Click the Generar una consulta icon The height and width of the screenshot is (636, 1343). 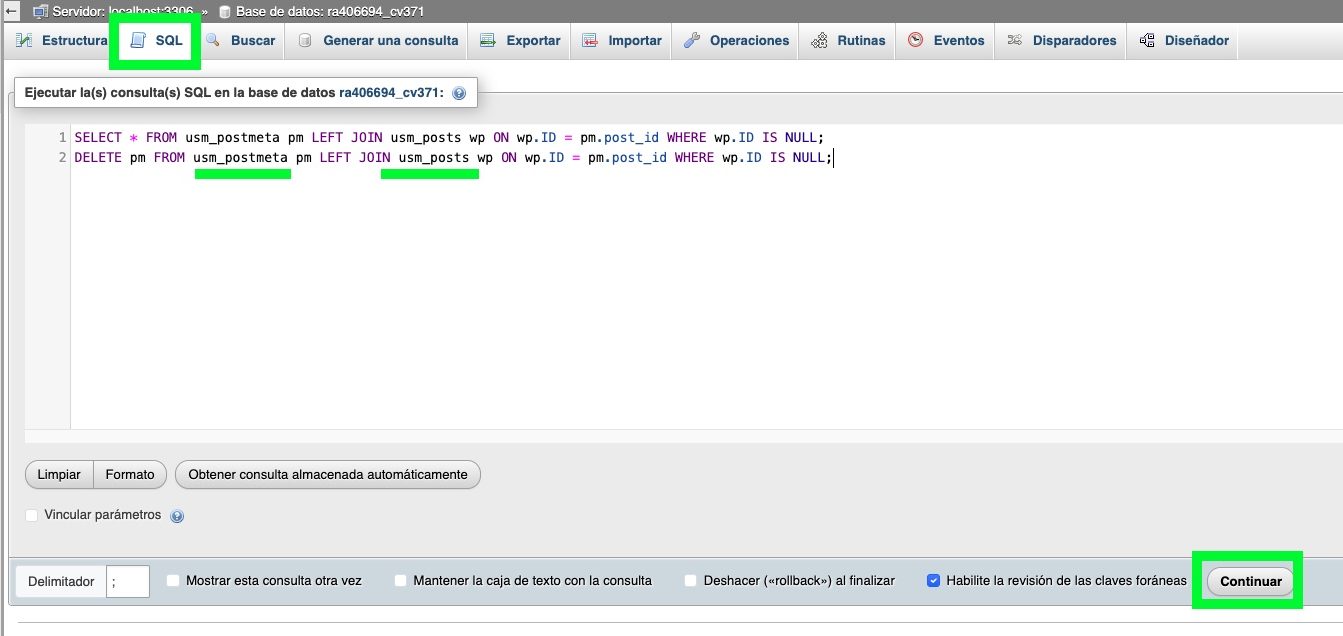[305, 41]
